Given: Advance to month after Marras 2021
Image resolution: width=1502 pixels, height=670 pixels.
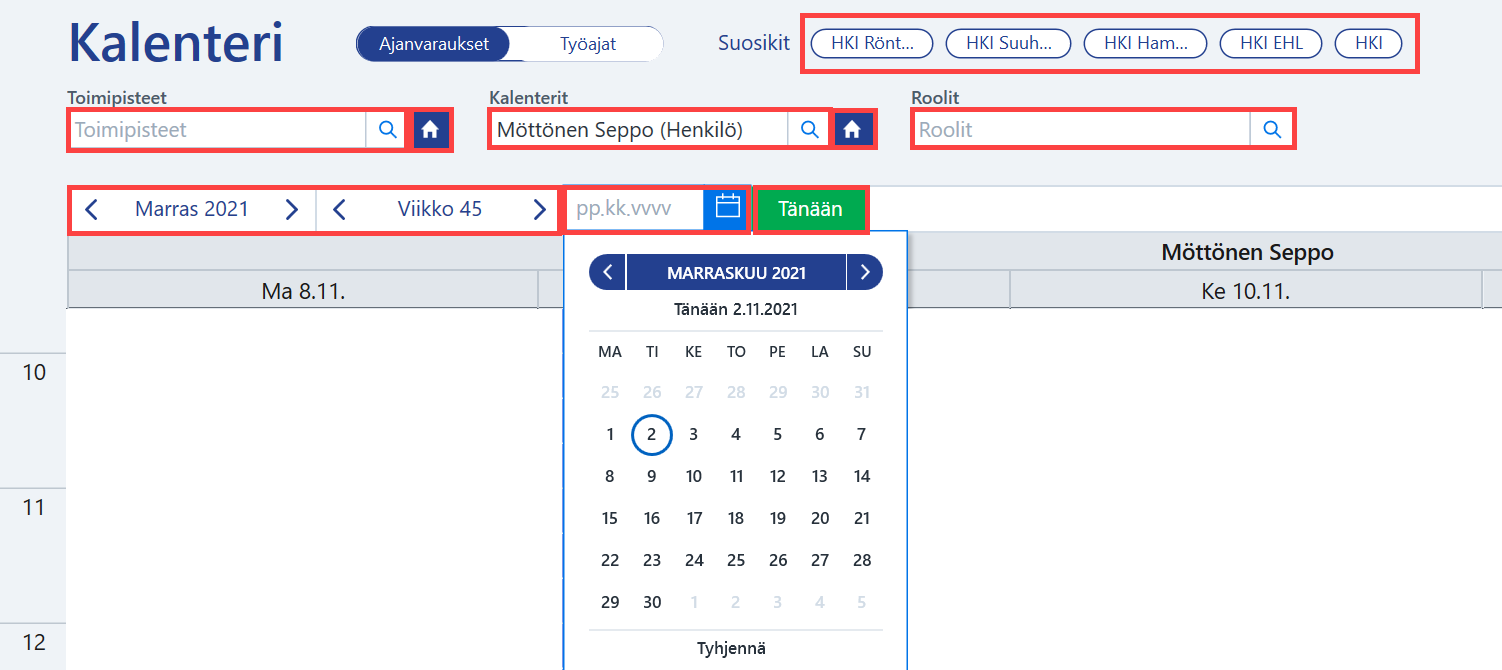Looking at the screenshot, I should pyautogui.click(x=291, y=209).
